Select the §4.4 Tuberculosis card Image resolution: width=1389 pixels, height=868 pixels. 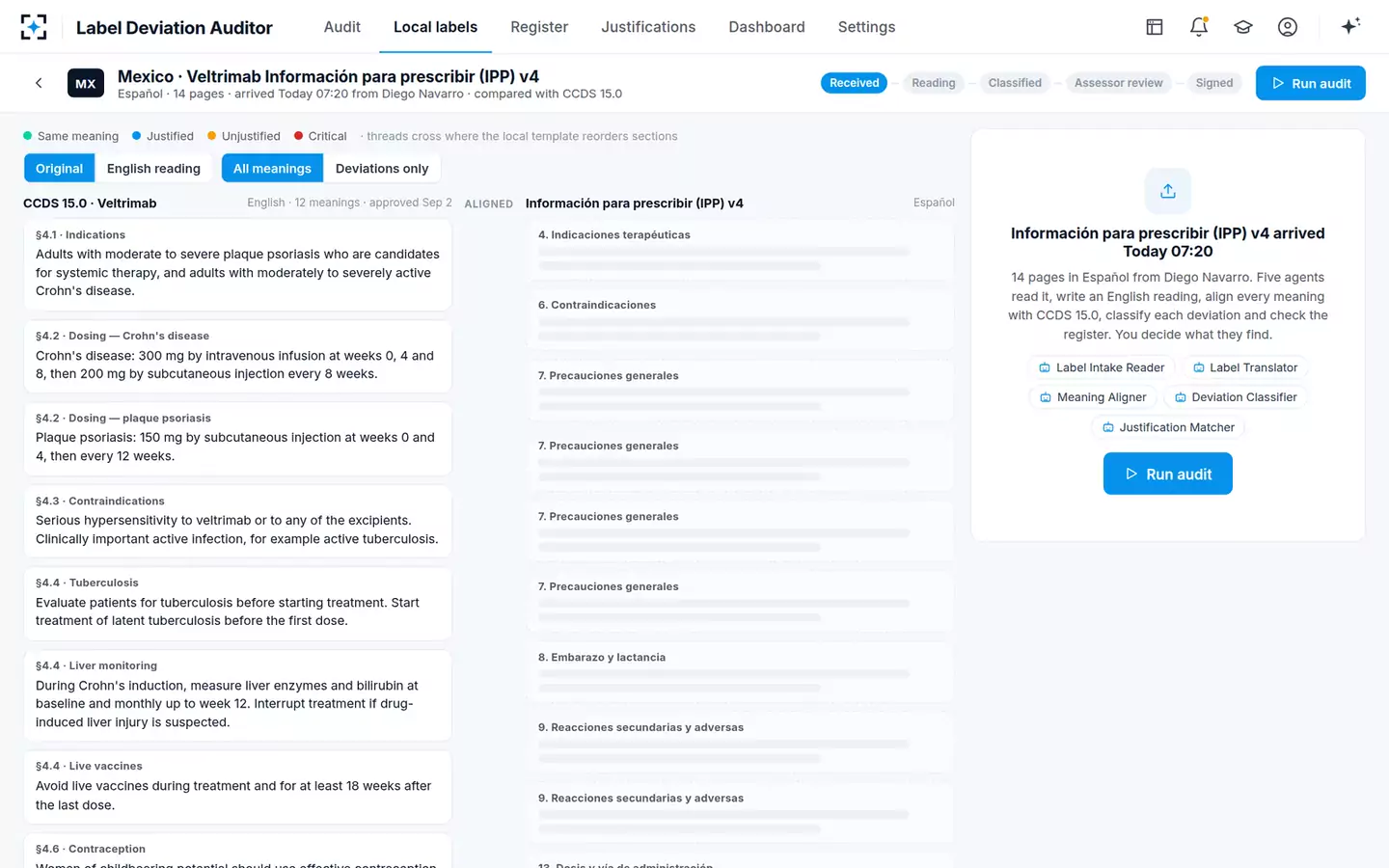pyautogui.click(x=237, y=604)
